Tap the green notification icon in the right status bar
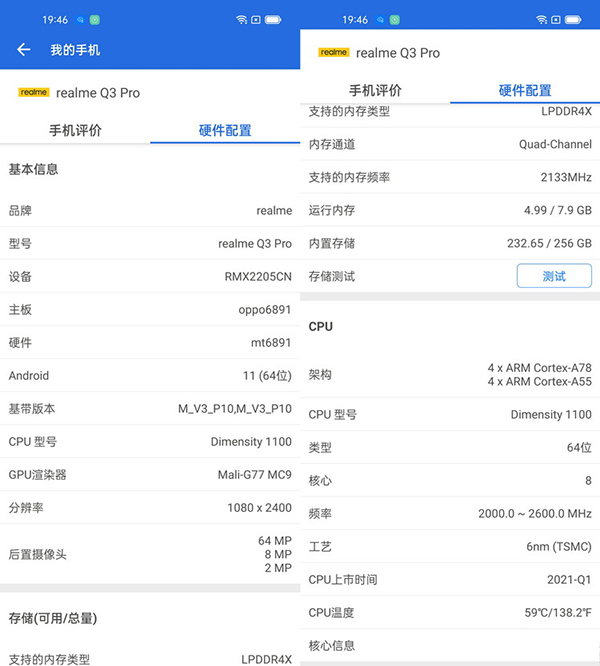Image resolution: width=600 pixels, height=666 pixels. 394,20
